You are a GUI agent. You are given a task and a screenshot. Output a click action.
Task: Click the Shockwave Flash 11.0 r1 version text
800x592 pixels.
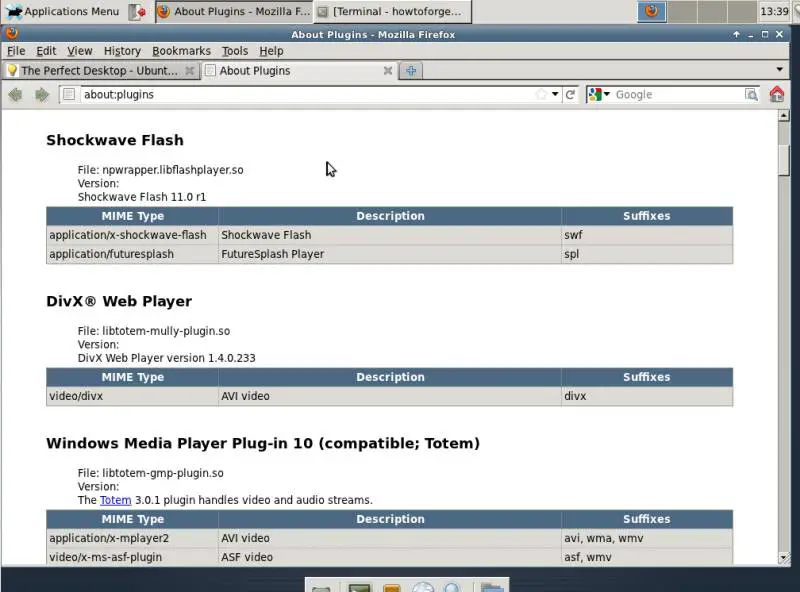(142, 197)
